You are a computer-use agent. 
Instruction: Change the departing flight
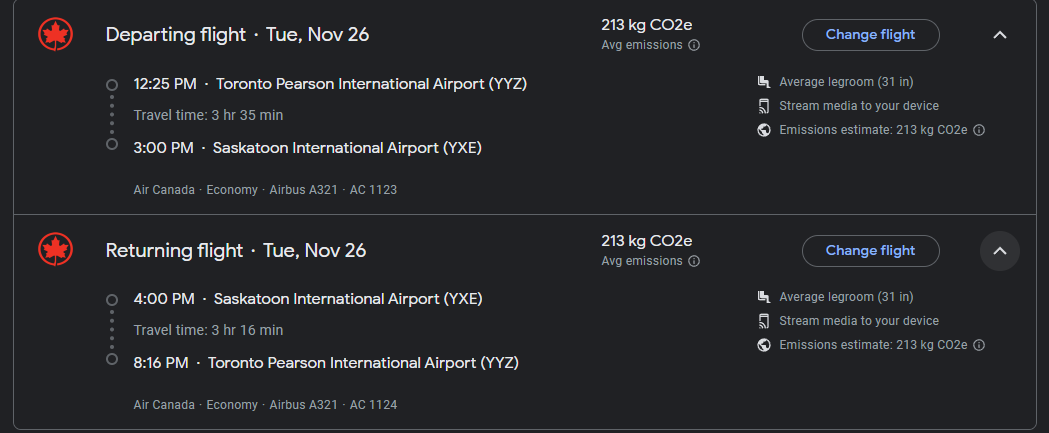pyautogui.click(x=870, y=35)
